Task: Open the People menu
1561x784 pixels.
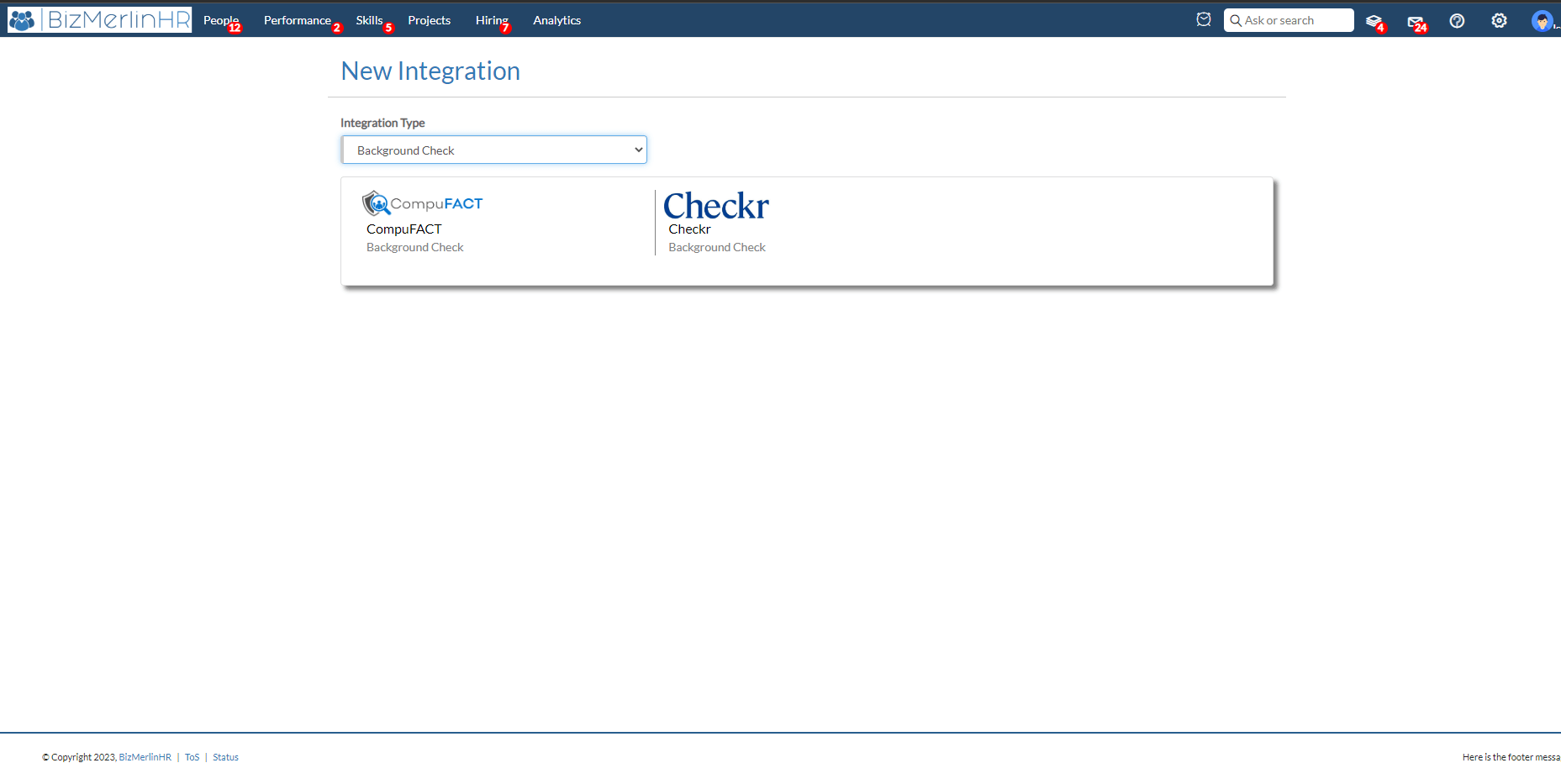Action: pos(221,20)
